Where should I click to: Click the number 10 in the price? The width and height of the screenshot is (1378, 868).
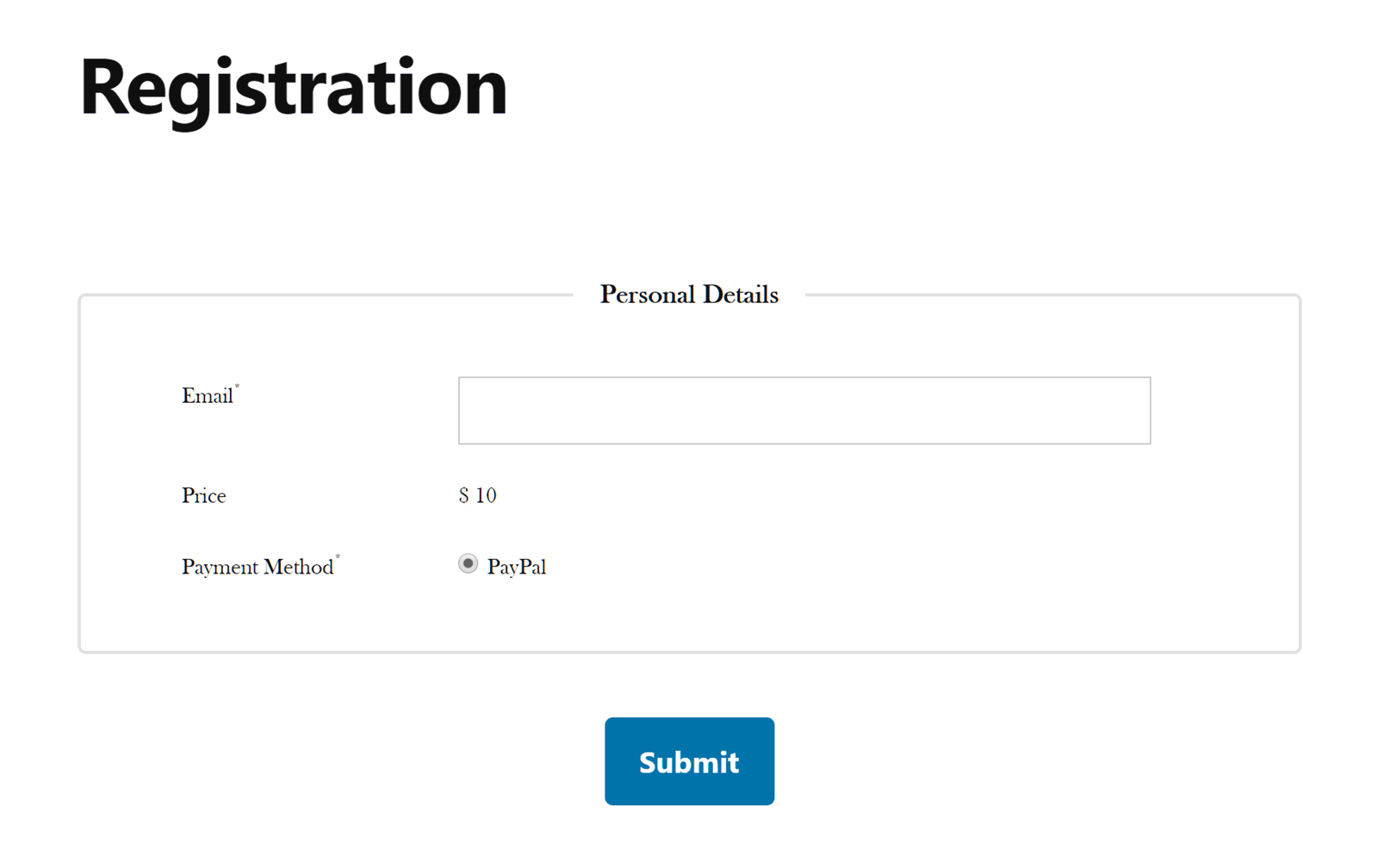click(x=486, y=495)
